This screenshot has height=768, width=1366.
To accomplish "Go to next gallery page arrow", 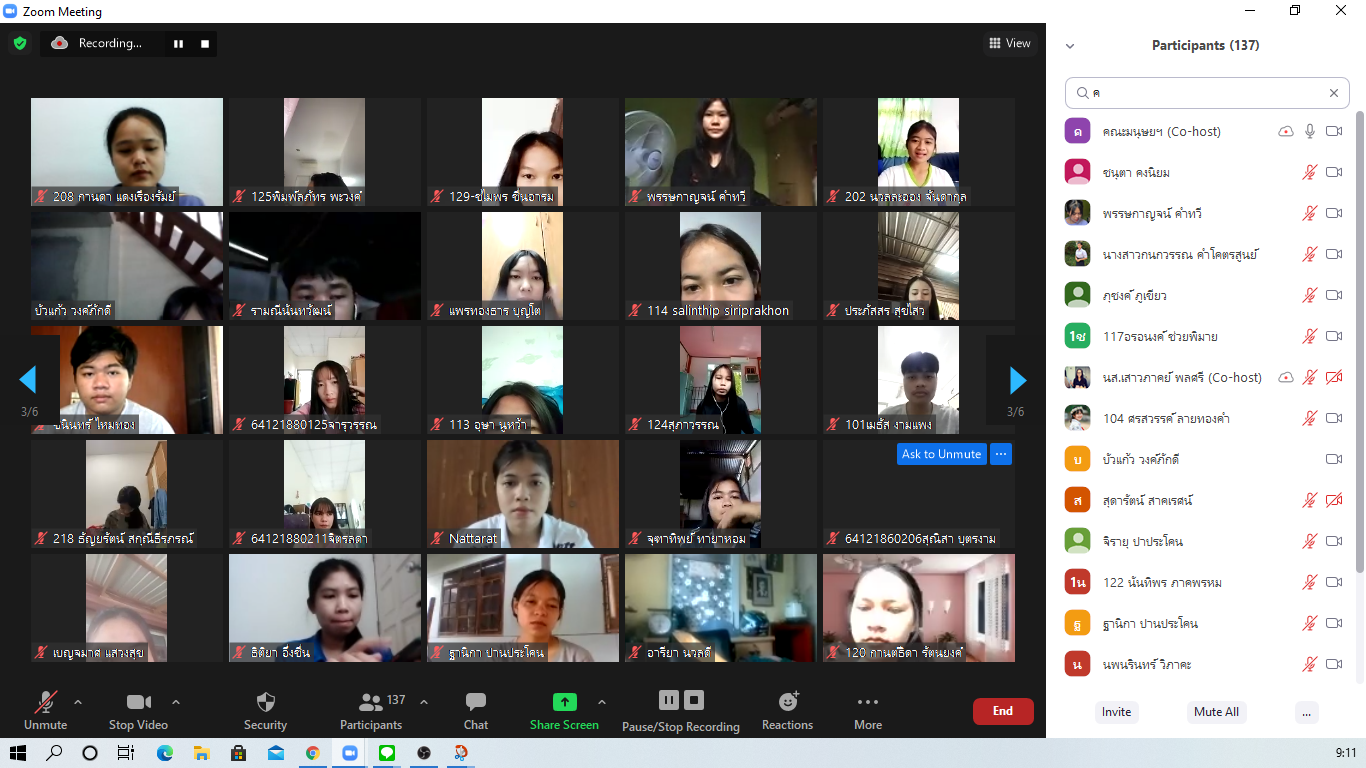I will pos(1018,380).
